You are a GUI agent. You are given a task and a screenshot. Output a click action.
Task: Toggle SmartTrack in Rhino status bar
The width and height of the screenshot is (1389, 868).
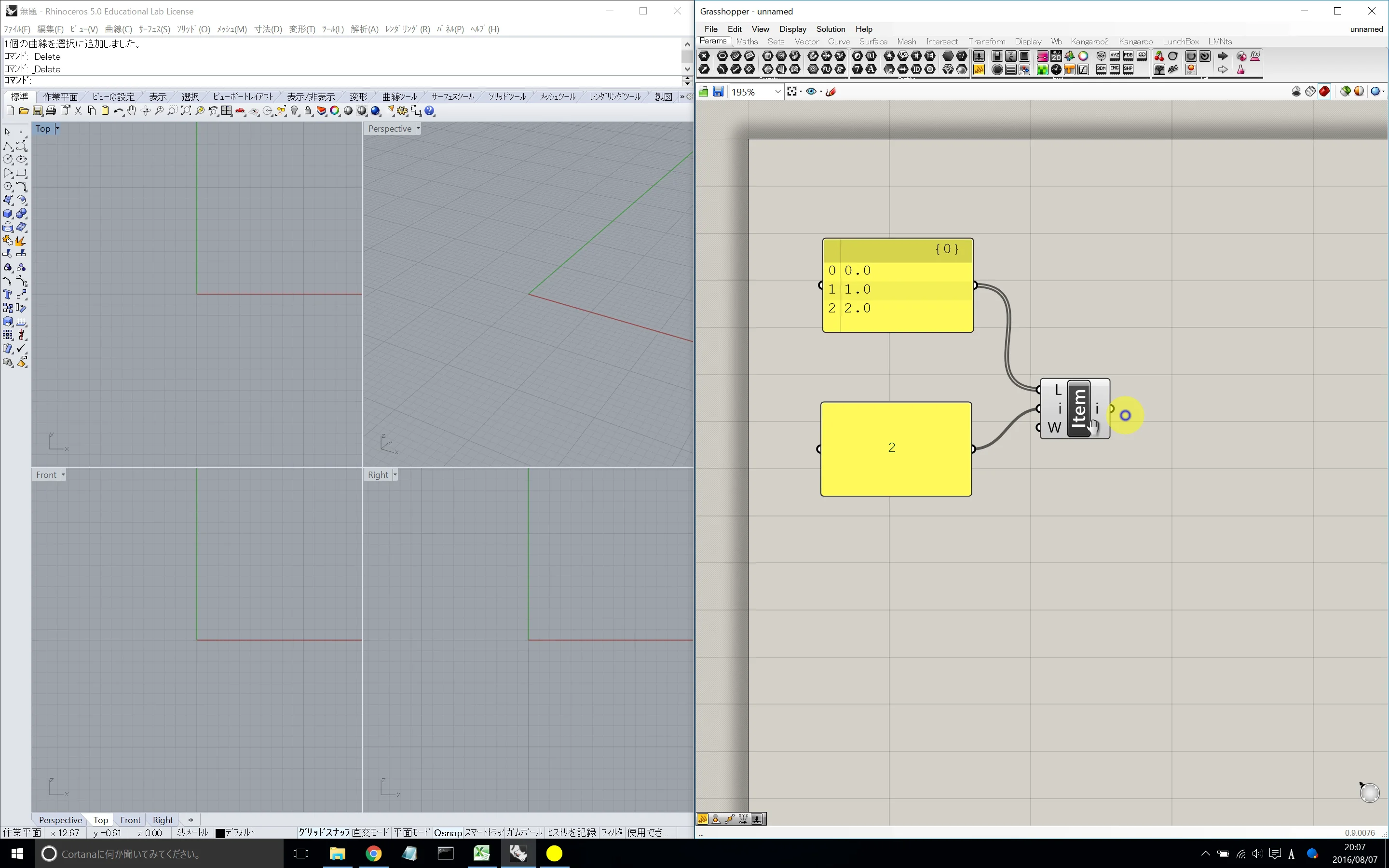click(x=484, y=832)
